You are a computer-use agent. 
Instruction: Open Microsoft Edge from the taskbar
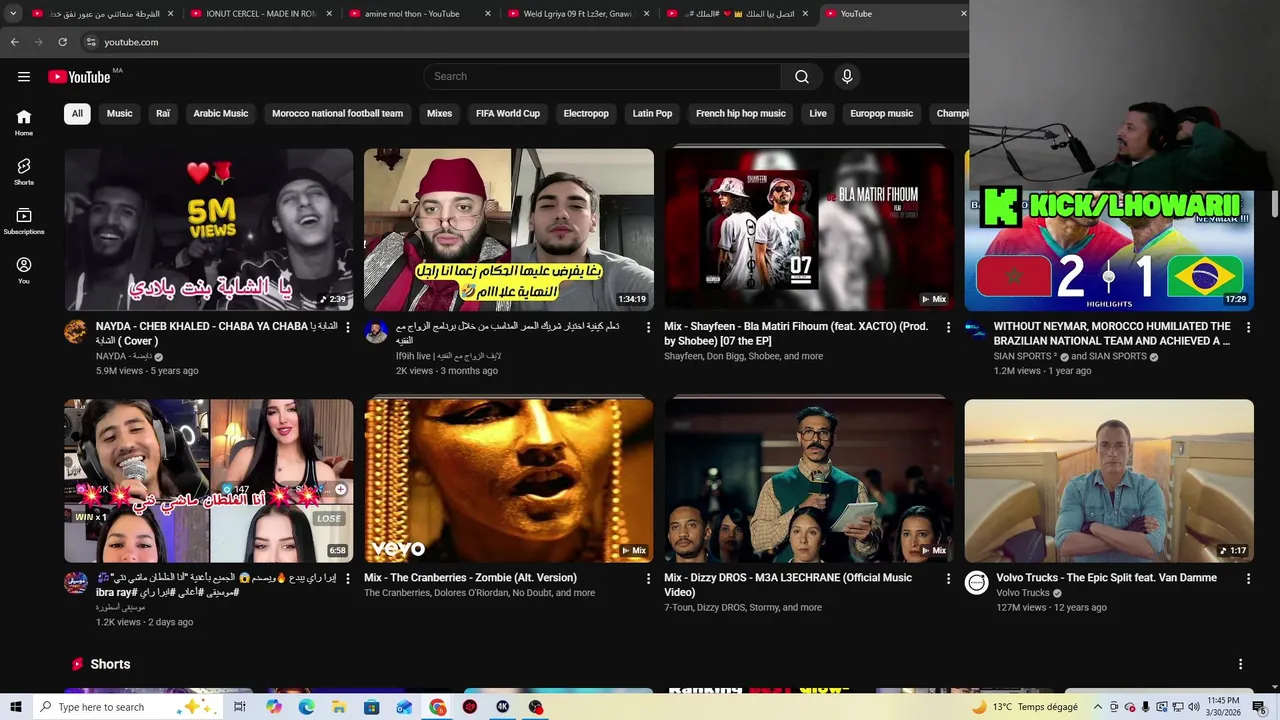[x=306, y=707]
